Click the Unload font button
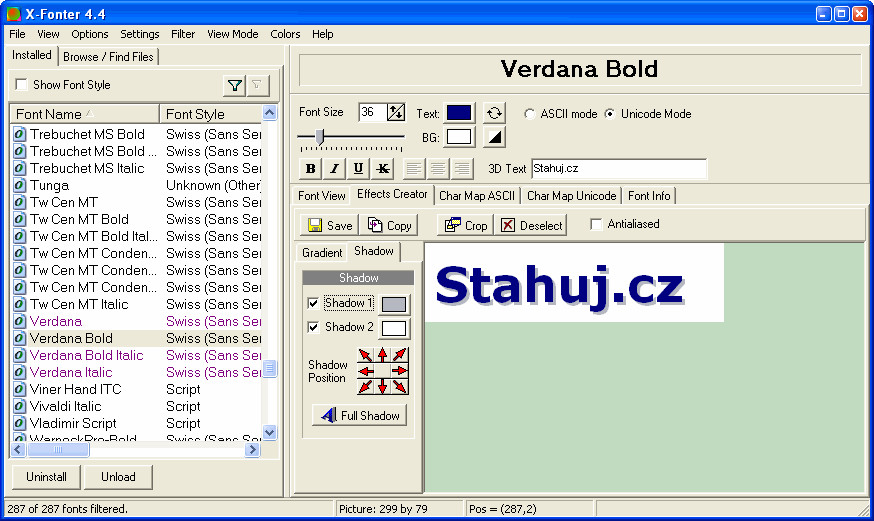Image resolution: width=874 pixels, height=521 pixels. pyautogui.click(x=118, y=477)
